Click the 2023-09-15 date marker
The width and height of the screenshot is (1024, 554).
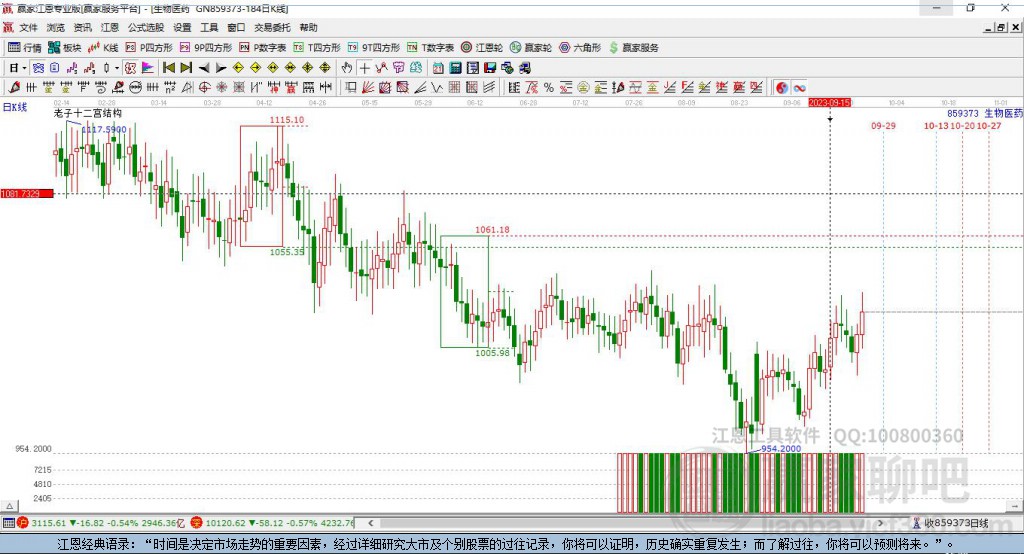point(829,103)
